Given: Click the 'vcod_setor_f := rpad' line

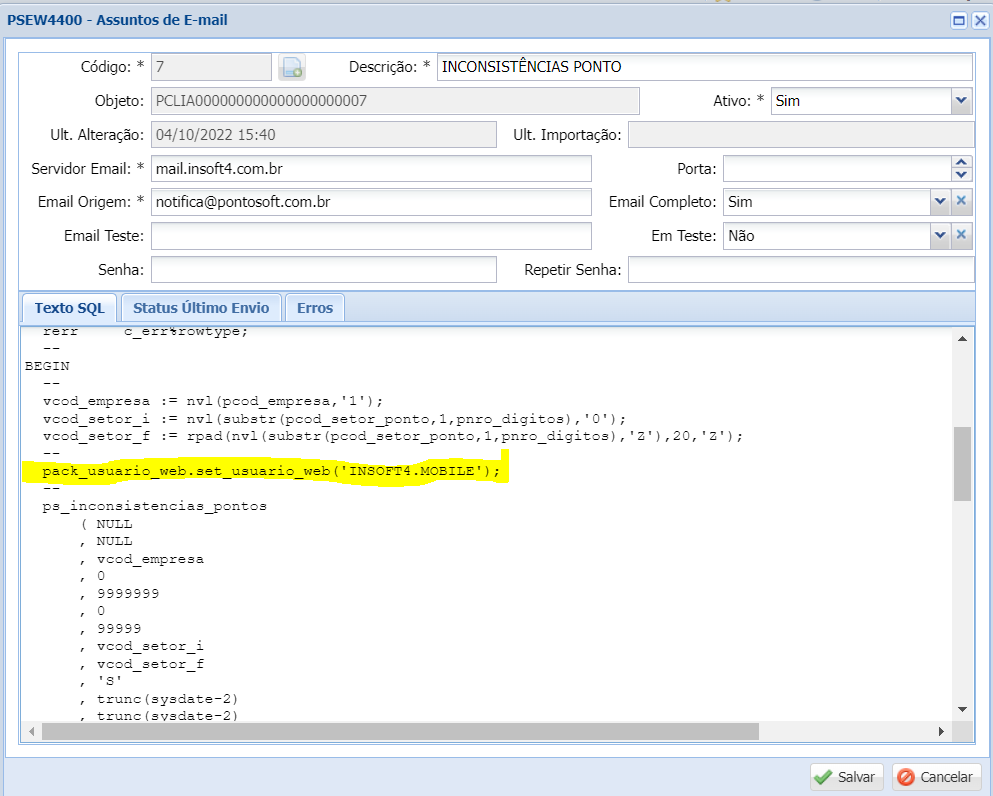Looking at the screenshot, I should coord(393,436).
